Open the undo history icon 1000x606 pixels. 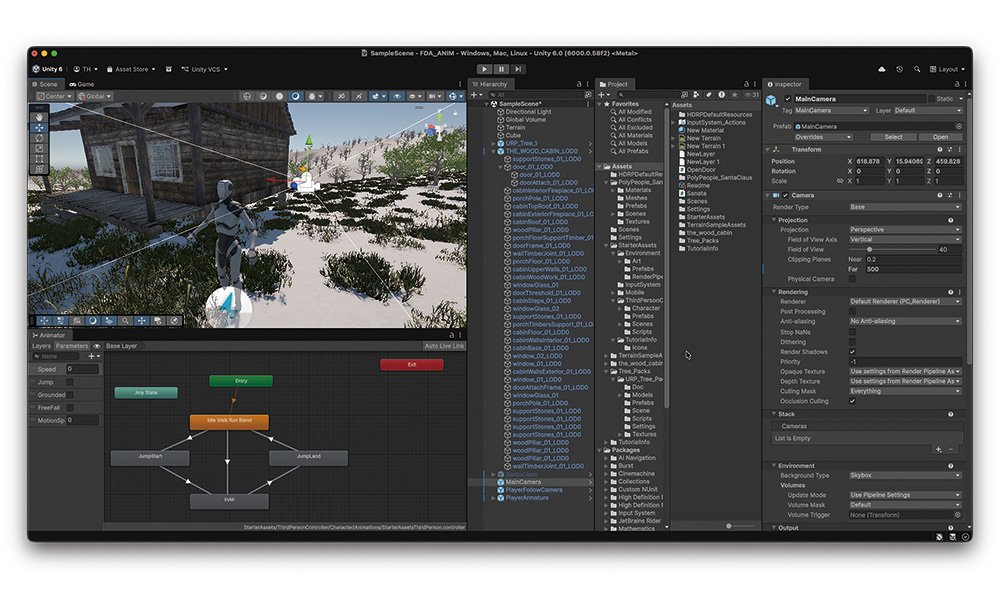click(899, 69)
